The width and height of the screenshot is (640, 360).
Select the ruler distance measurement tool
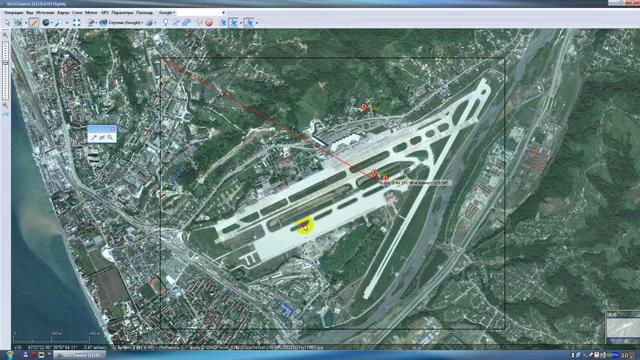33,23
